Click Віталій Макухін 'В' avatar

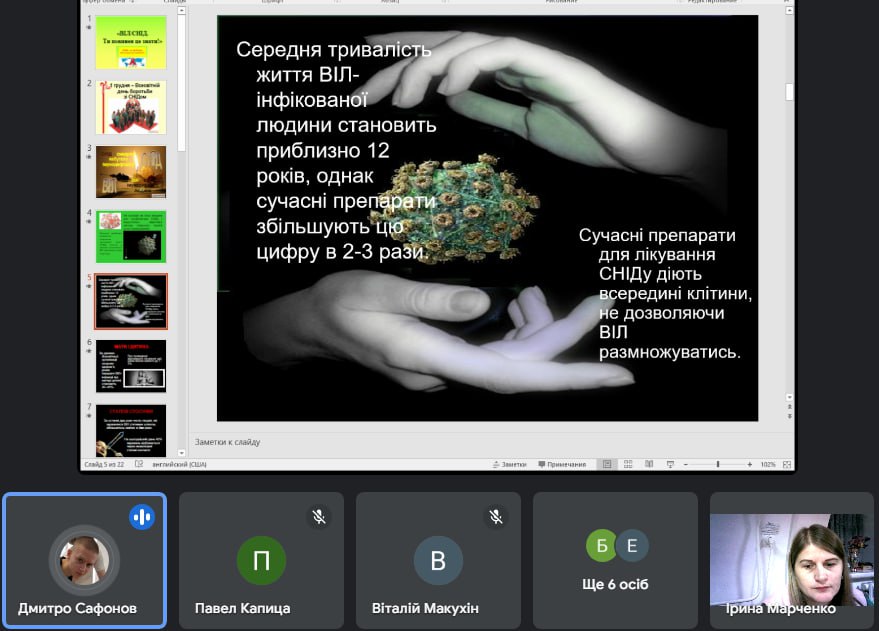pos(438,560)
